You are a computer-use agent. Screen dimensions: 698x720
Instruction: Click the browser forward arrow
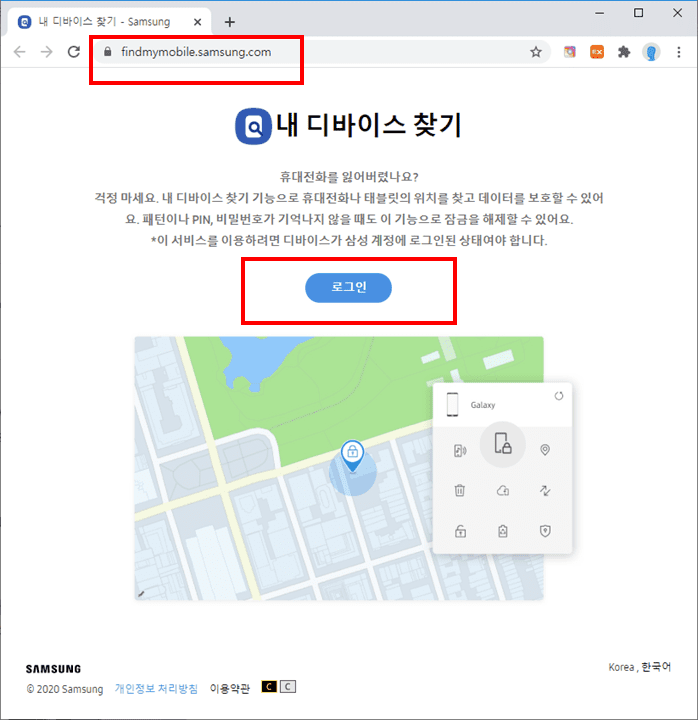tap(46, 52)
